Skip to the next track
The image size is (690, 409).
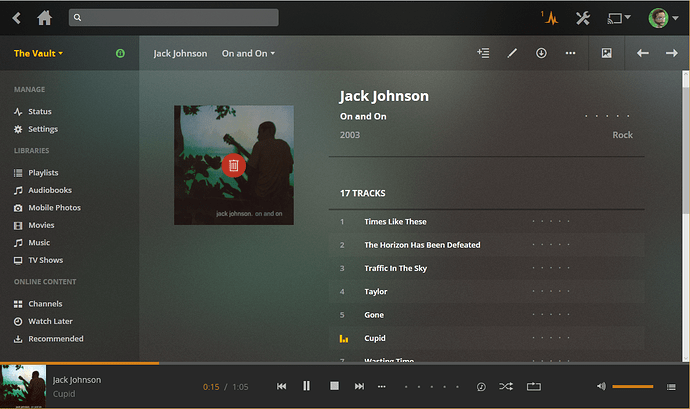tap(359, 386)
